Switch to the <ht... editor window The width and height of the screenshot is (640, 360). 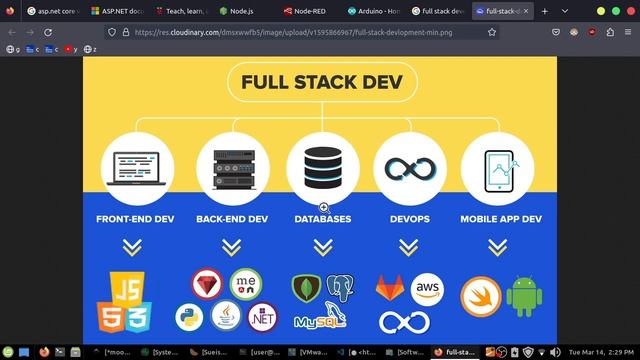356,352
